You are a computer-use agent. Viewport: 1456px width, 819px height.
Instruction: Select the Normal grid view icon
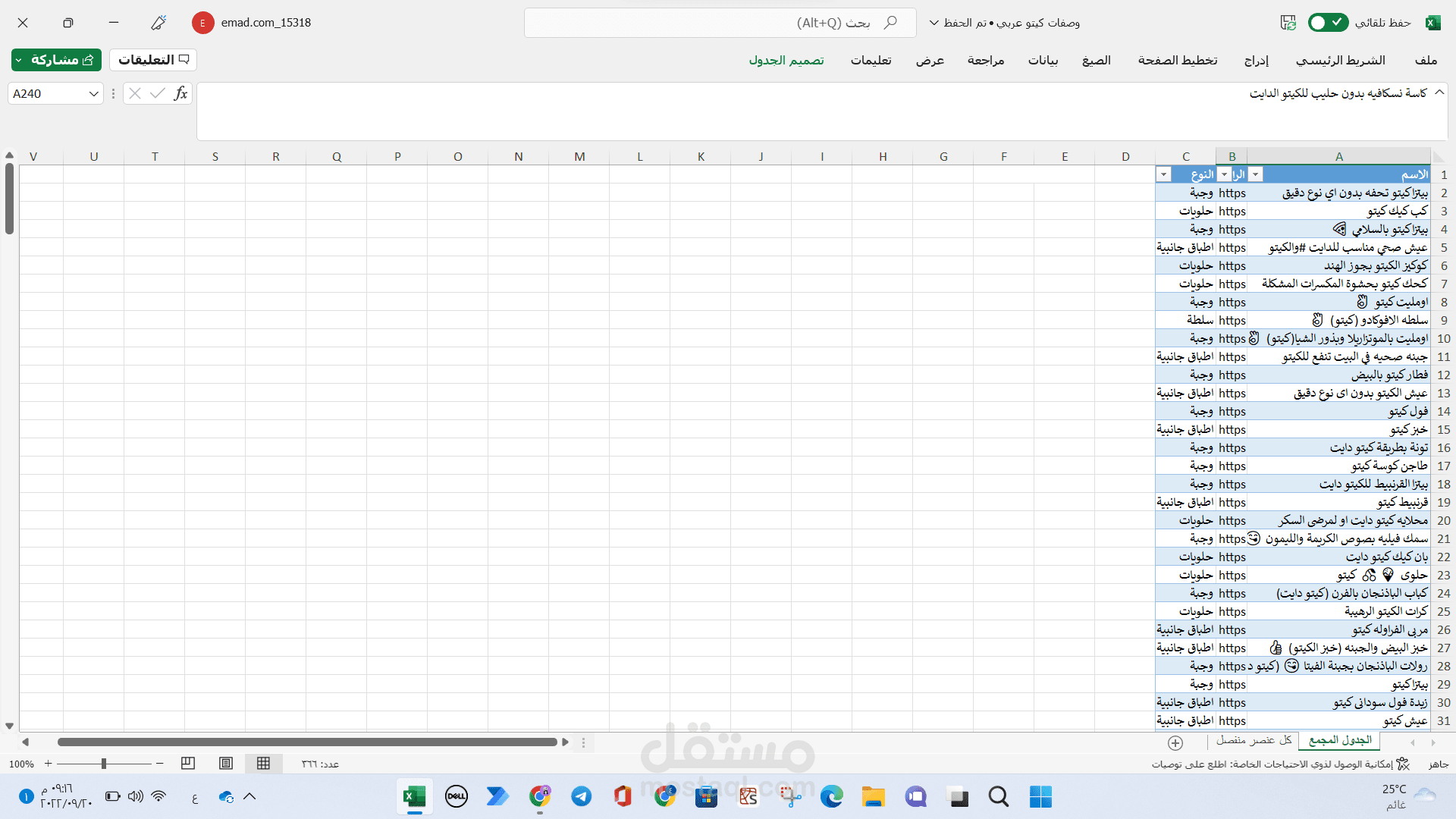(263, 764)
